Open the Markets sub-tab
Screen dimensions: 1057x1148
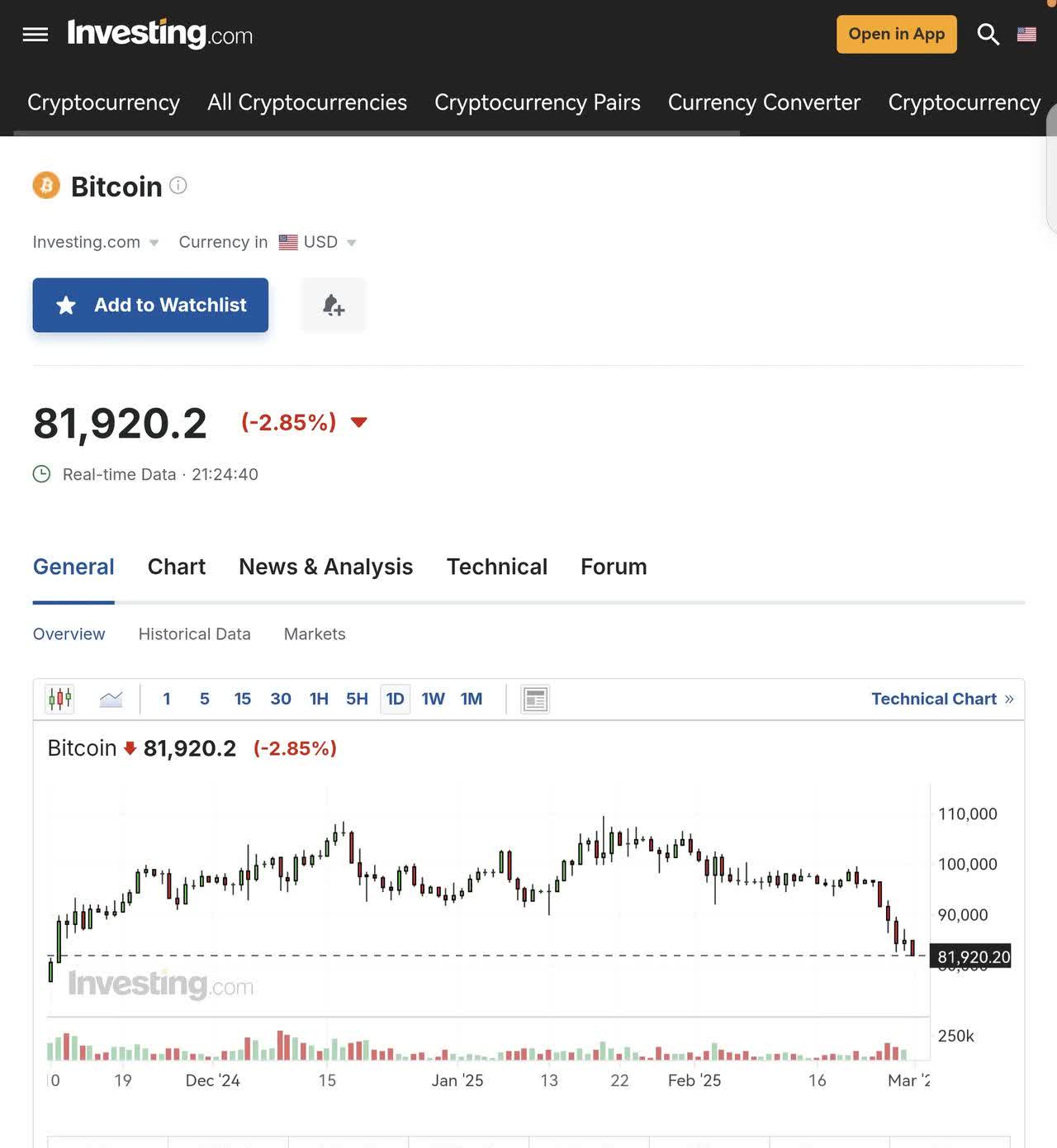coord(315,634)
